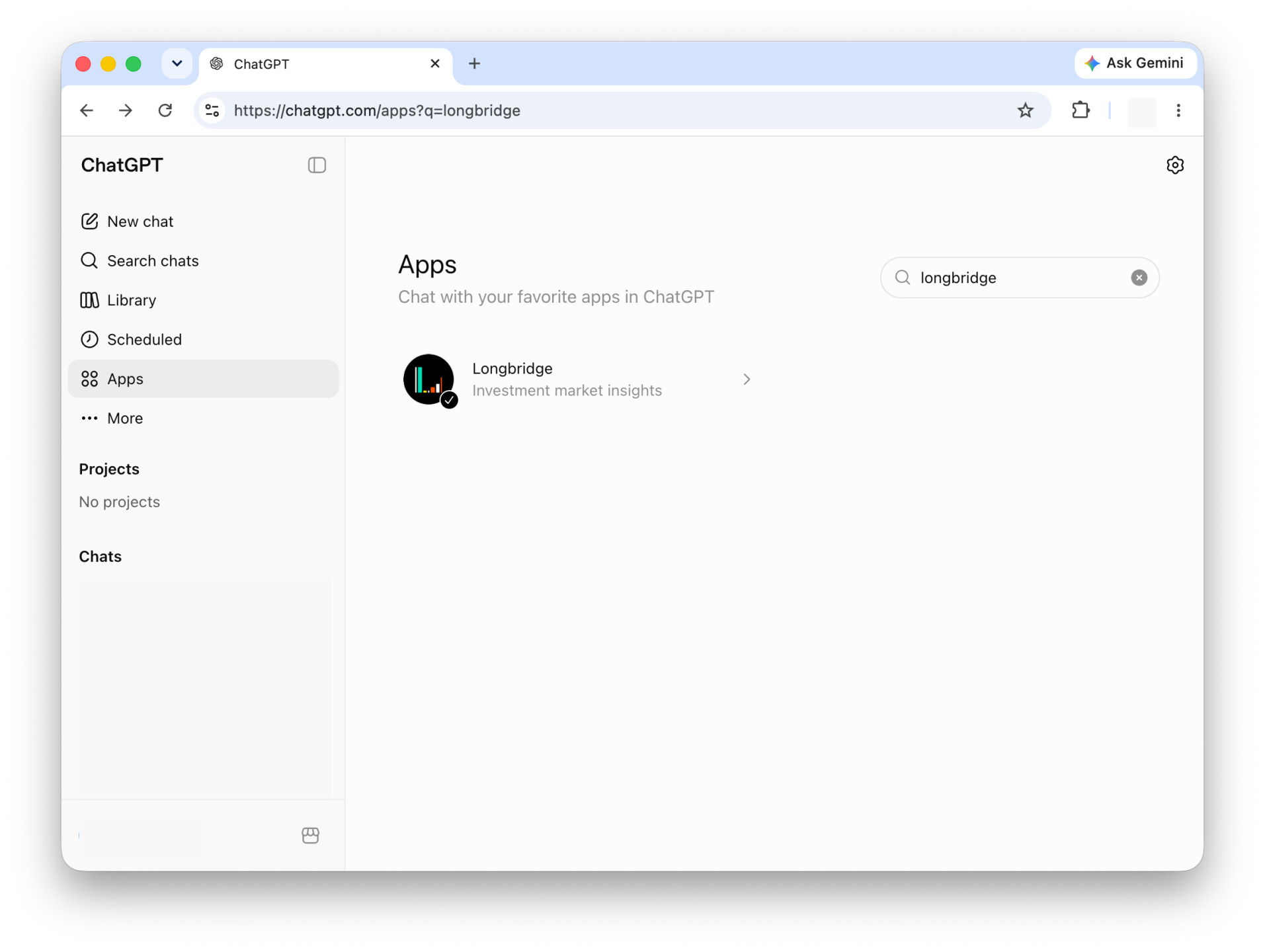Open the settings gear icon
The width and height of the screenshot is (1265, 952).
pos(1174,165)
